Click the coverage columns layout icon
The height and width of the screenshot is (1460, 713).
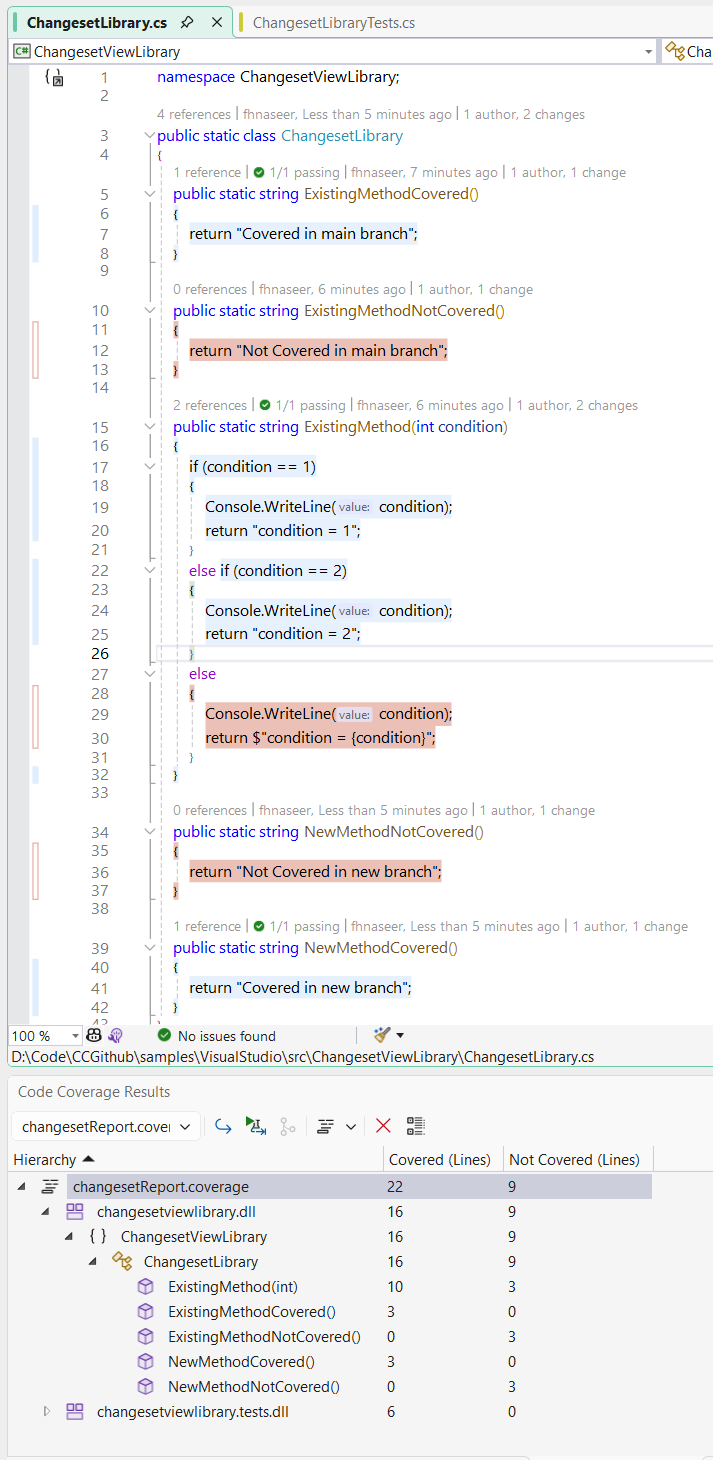click(325, 1126)
